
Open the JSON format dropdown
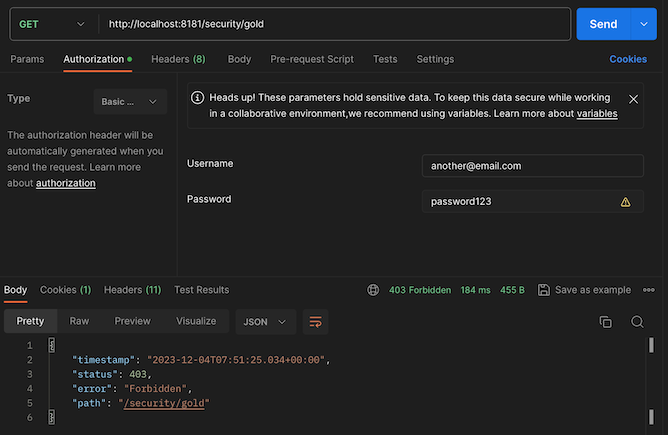[265, 322]
